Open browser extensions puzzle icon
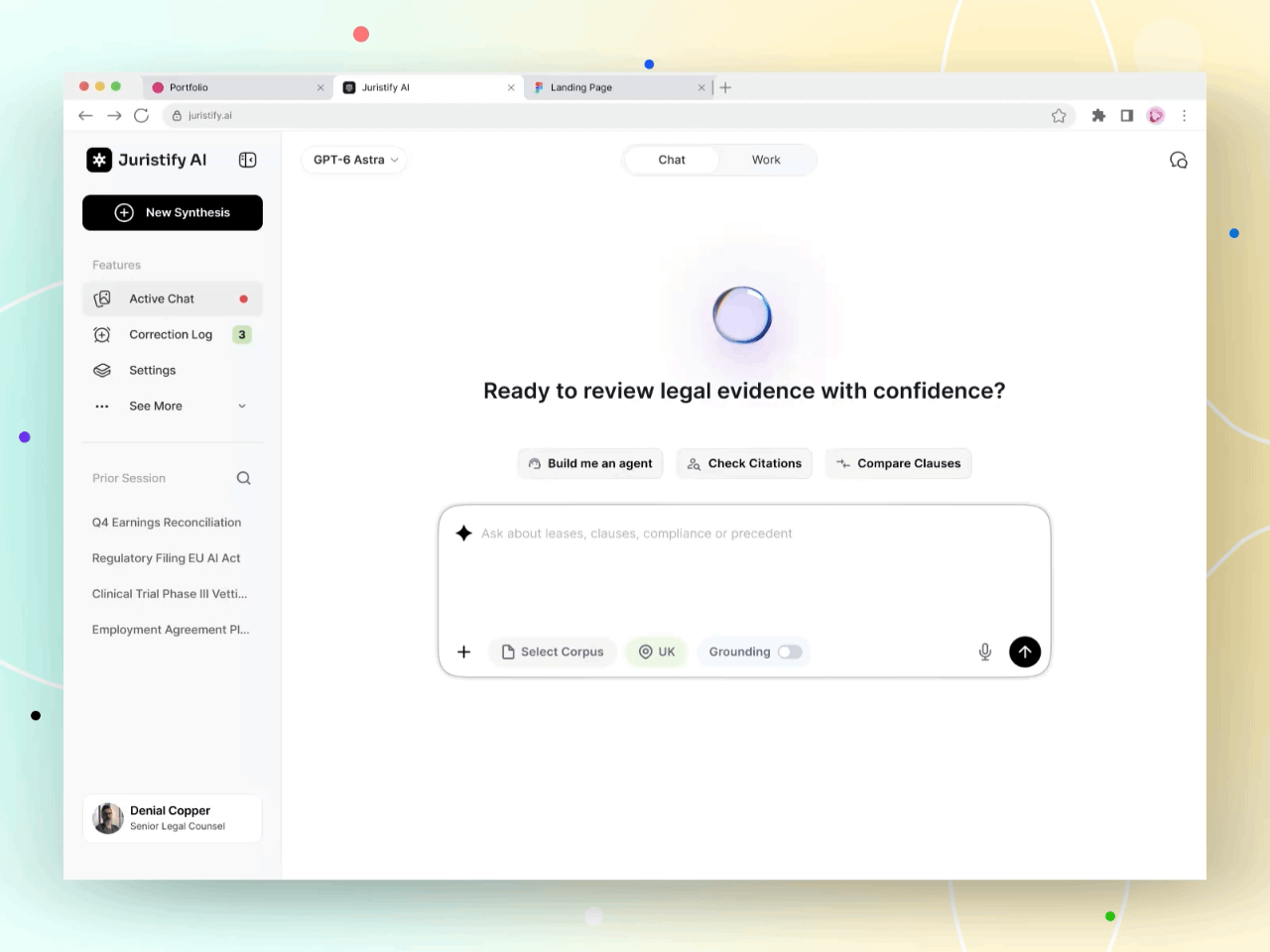 1098,116
